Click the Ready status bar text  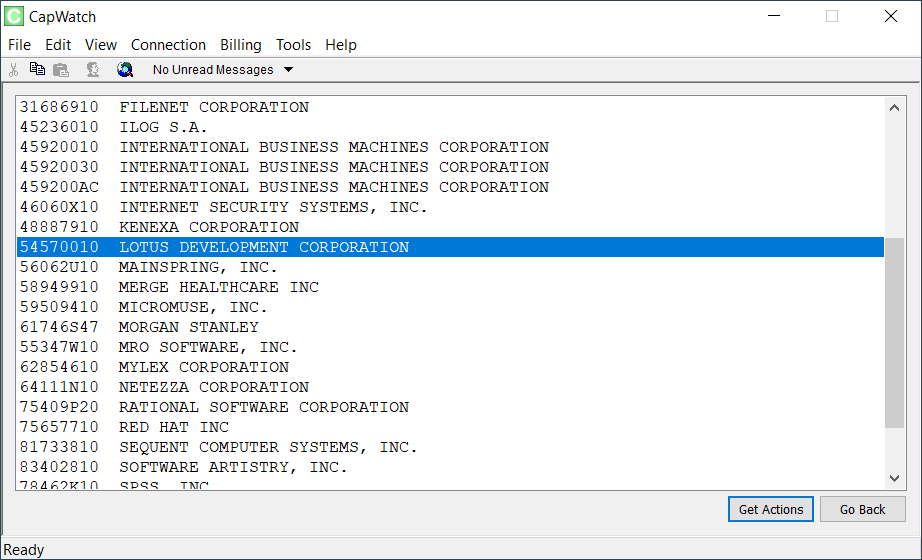point(24,550)
